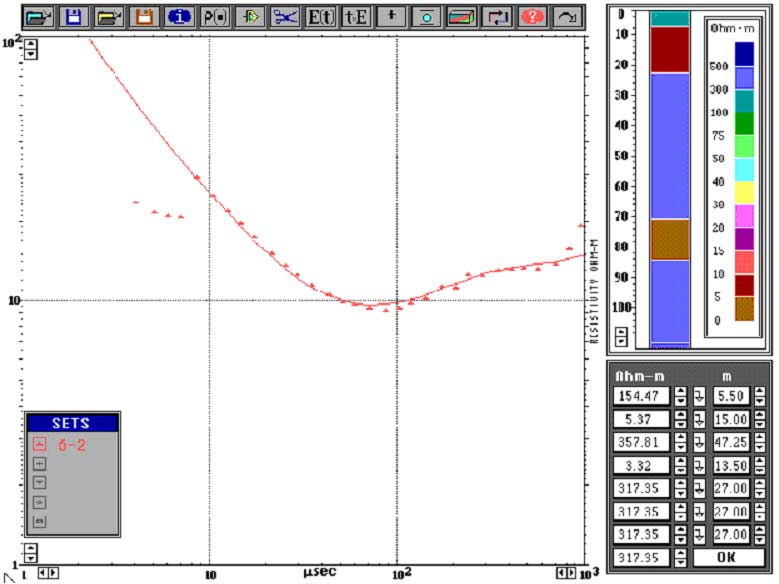The image size is (779, 584).
Task: Select the scissors cut tool
Action: (x=285, y=16)
